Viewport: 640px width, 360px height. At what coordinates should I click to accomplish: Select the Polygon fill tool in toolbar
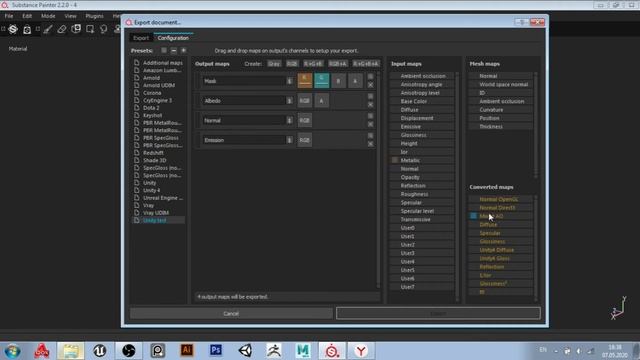pyautogui.click(x=90, y=29)
